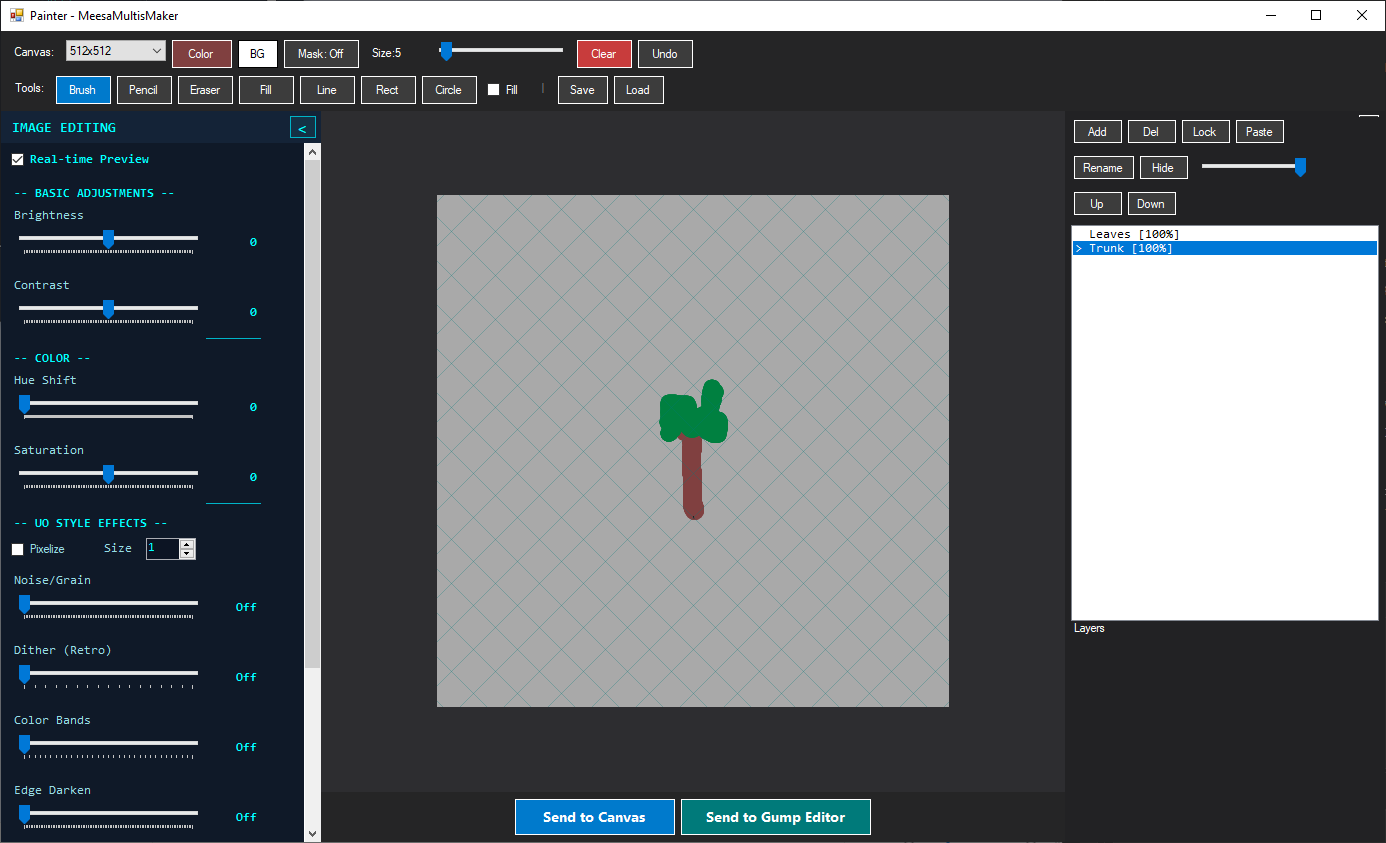
Task: Click the Brightness slider
Action: [x=108, y=240]
